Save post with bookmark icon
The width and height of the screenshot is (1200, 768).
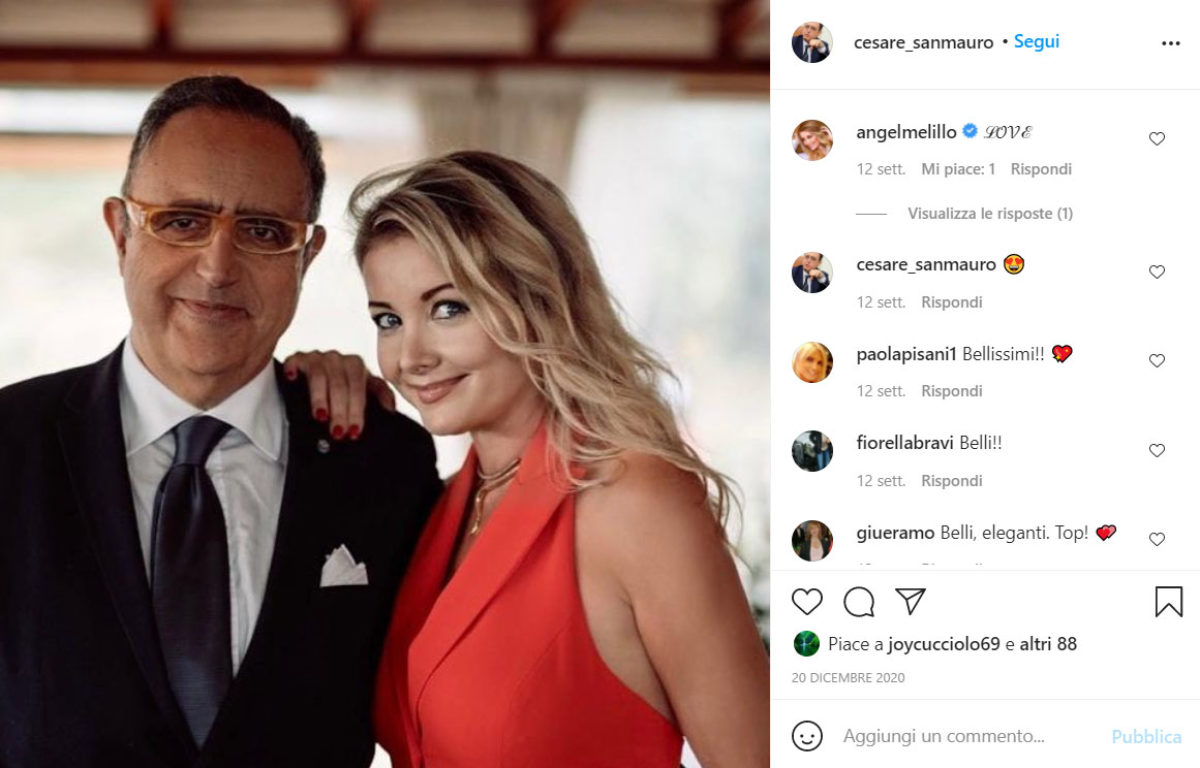(x=1169, y=601)
